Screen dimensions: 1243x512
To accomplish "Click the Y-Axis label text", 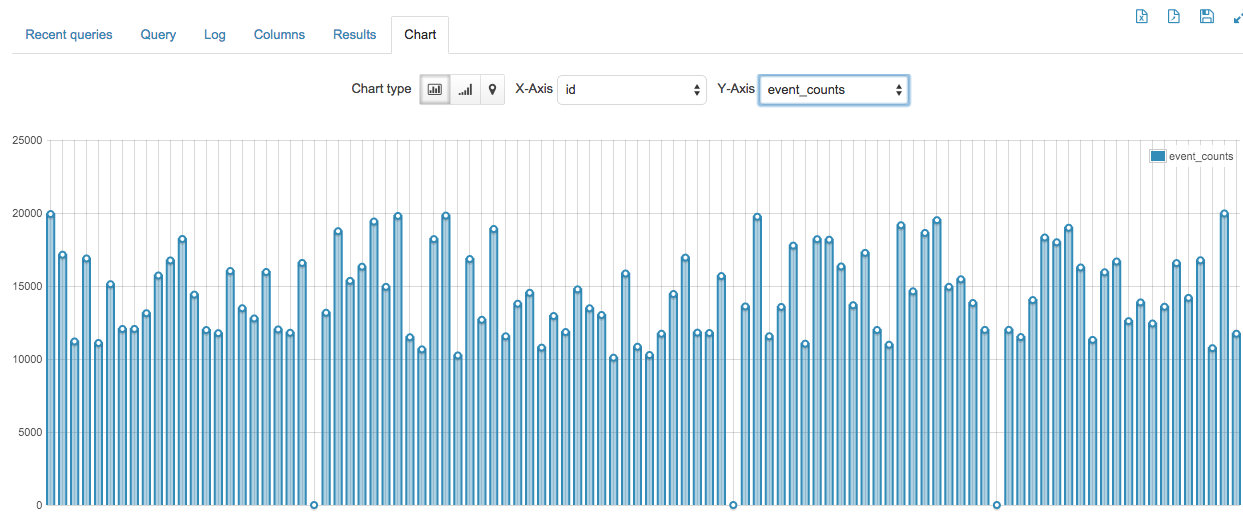I will [x=736, y=89].
